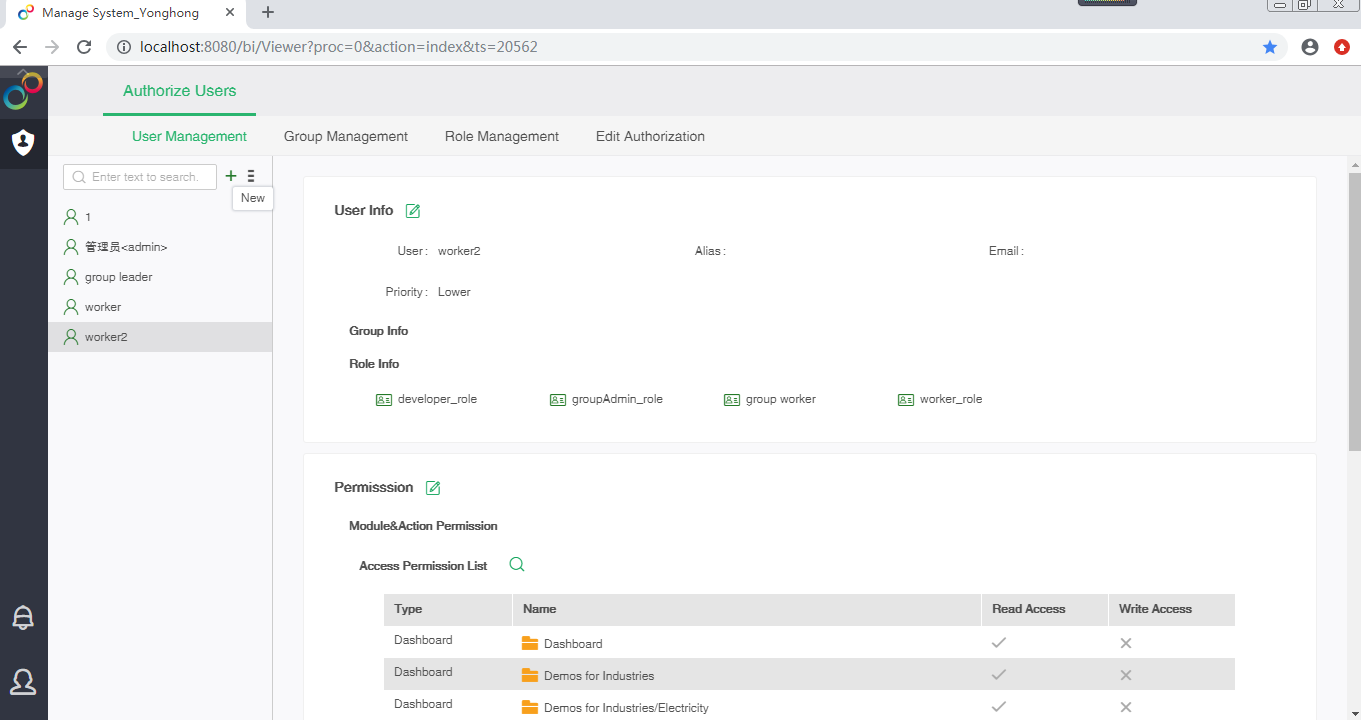This screenshot has height=720, width=1361.
Task: Open the user profile icon in sidebar
Action: [x=23, y=682]
